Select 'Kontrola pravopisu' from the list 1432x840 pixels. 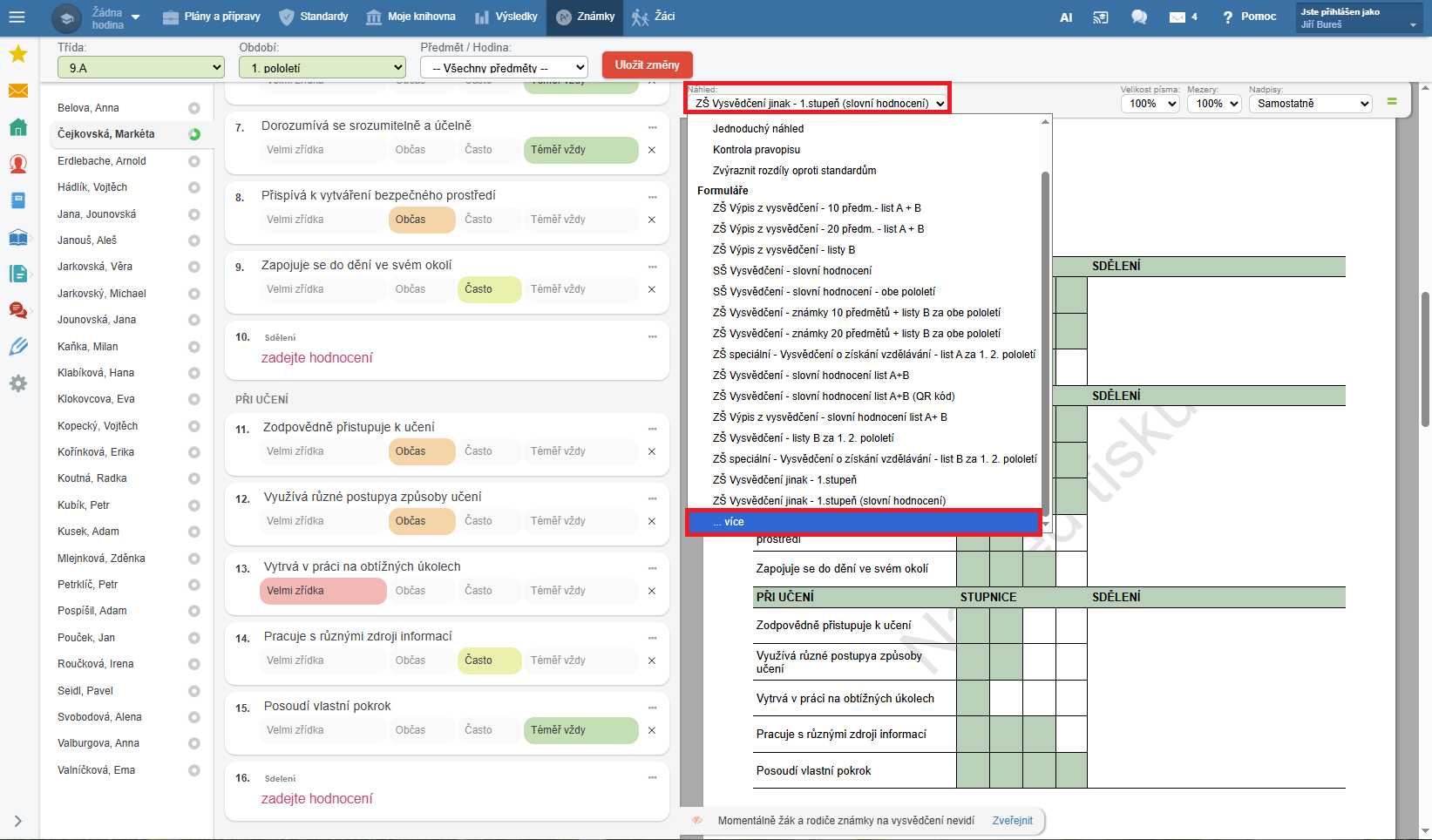tap(756, 150)
